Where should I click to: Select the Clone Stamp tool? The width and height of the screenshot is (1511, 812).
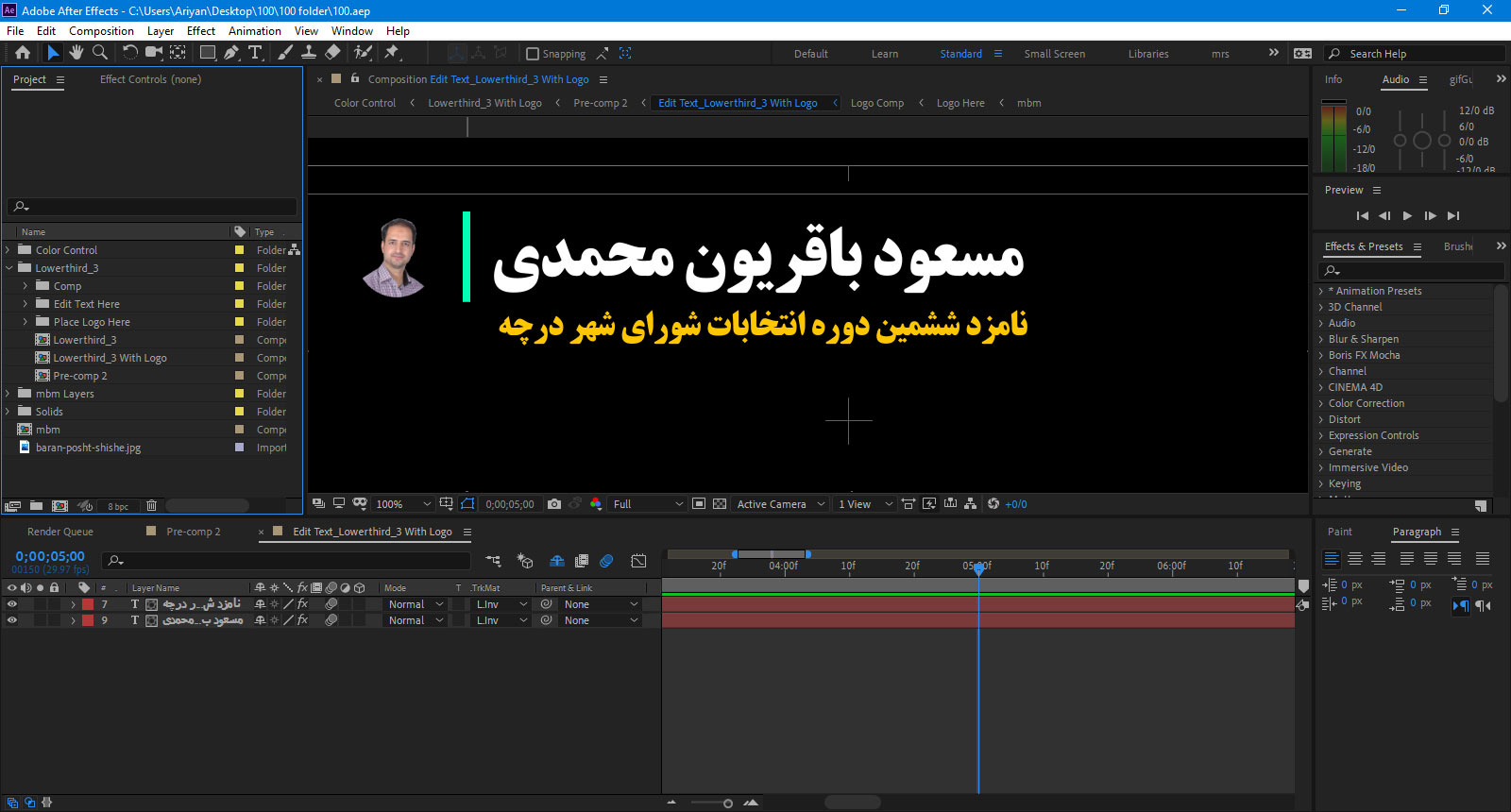[x=308, y=53]
